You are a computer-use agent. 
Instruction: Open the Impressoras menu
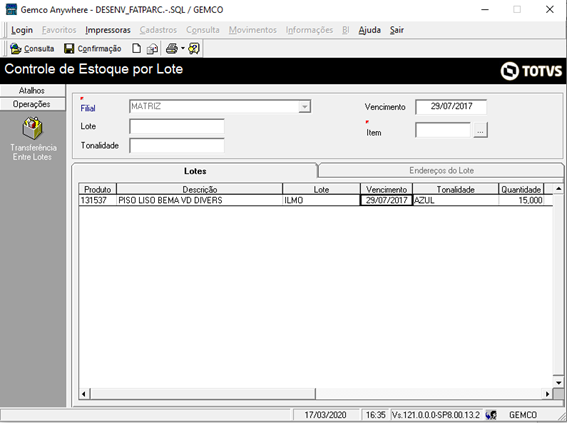tap(108, 30)
